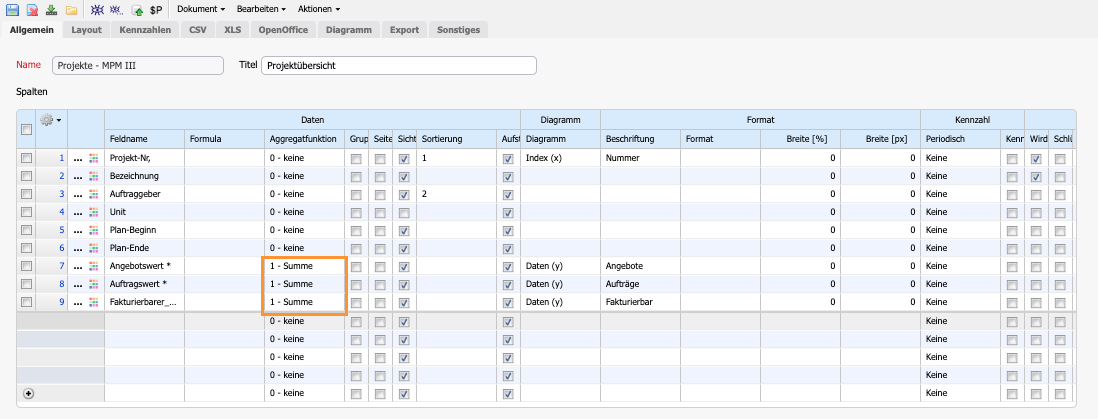Toggle the select-all checkbox in table header

[27, 129]
